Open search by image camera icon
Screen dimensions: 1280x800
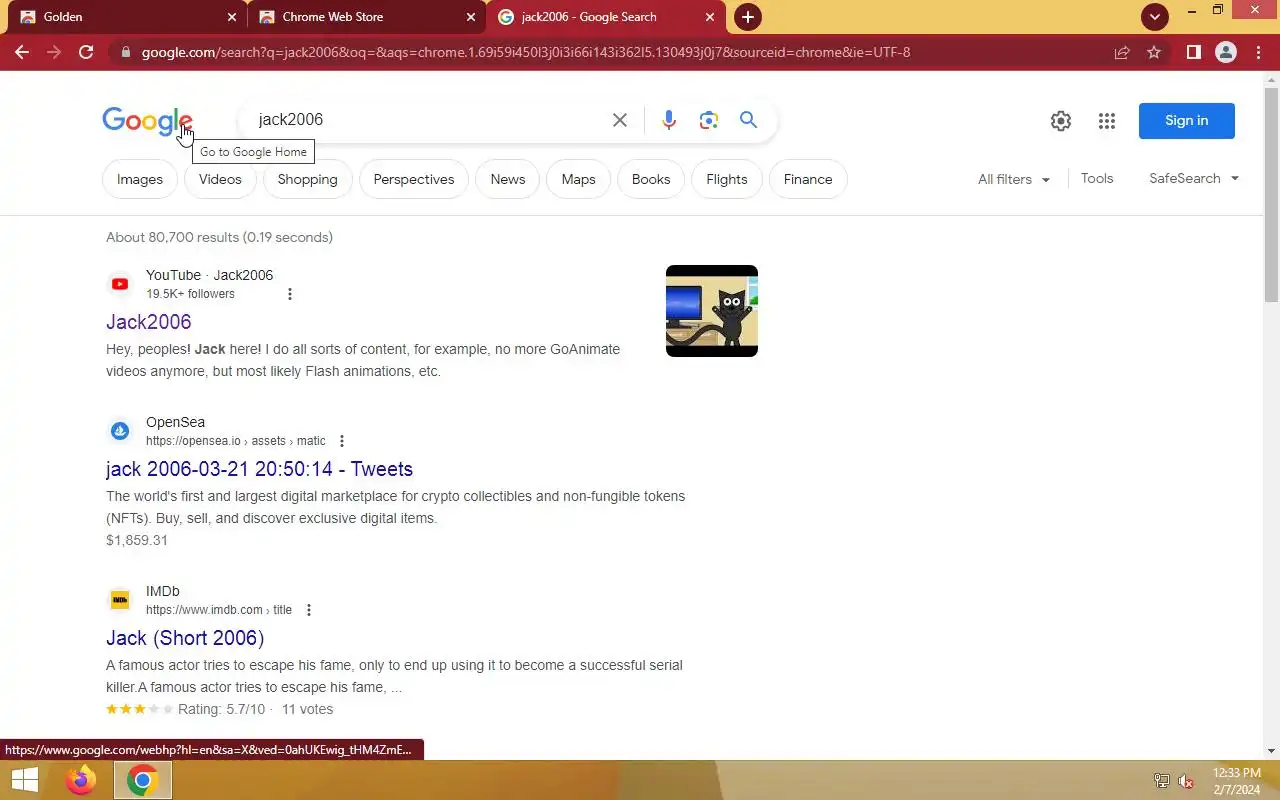(x=709, y=120)
